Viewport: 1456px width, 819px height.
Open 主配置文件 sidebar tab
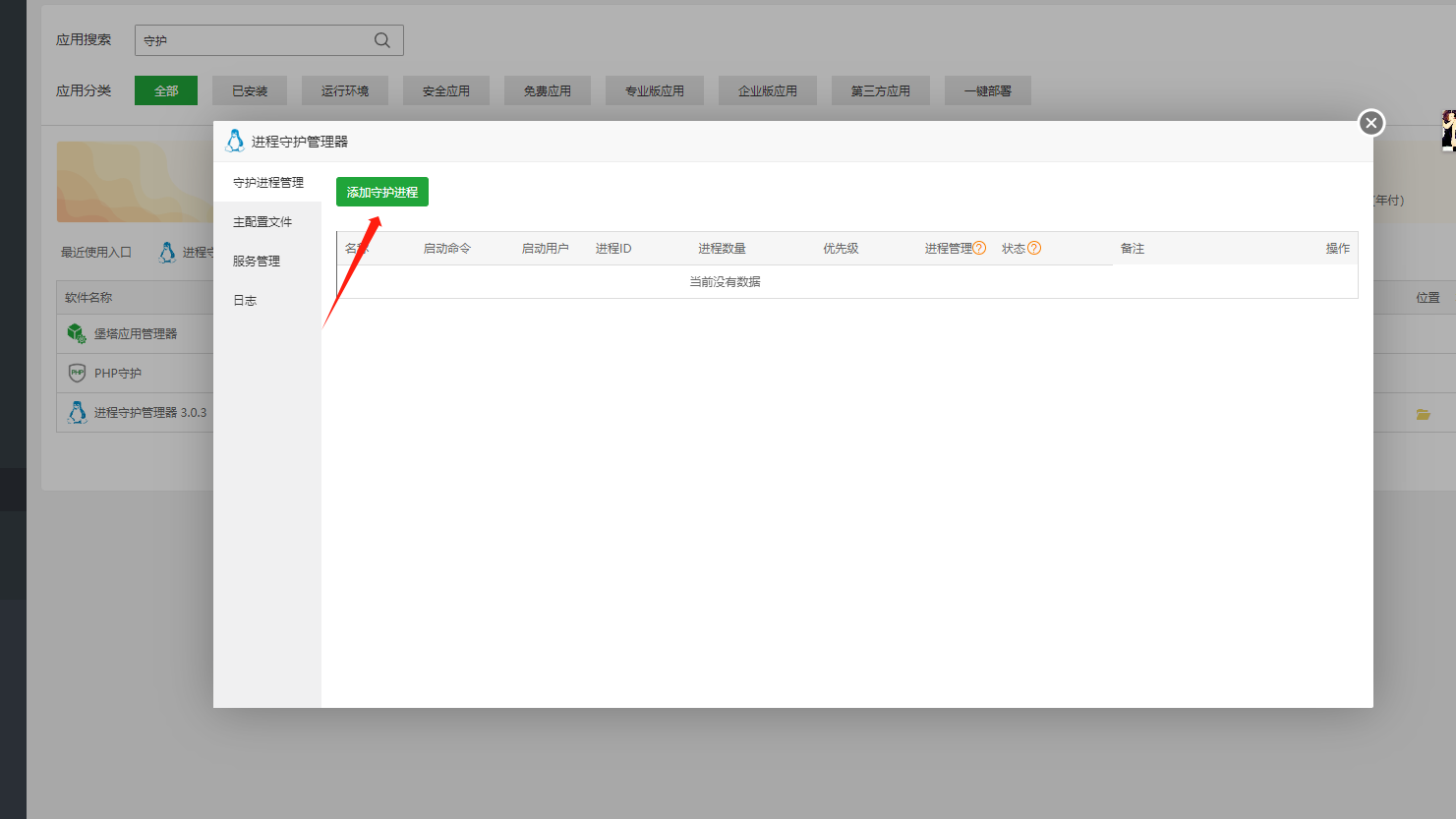click(267, 221)
